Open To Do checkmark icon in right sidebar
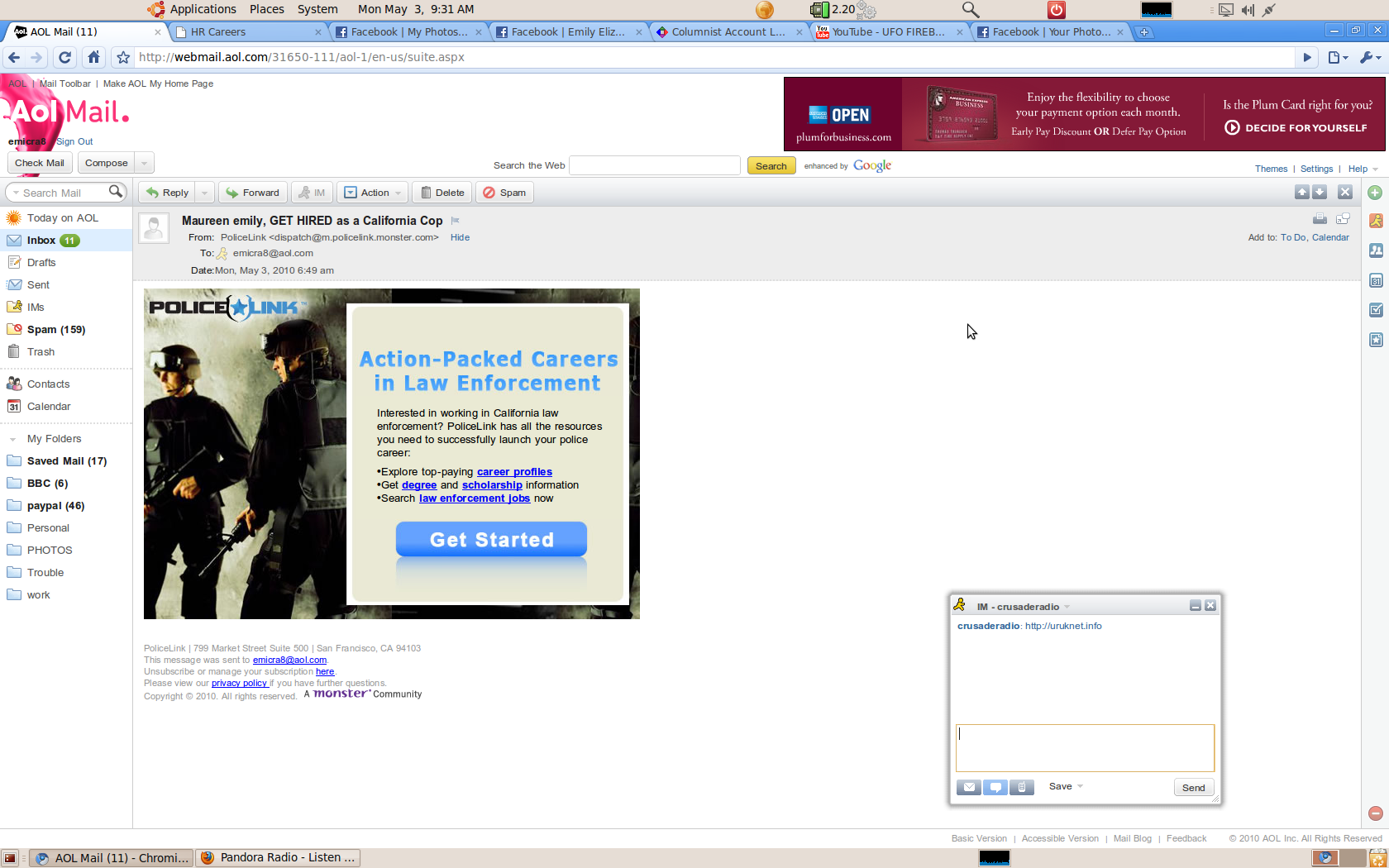 click(x=1376, y=310)
